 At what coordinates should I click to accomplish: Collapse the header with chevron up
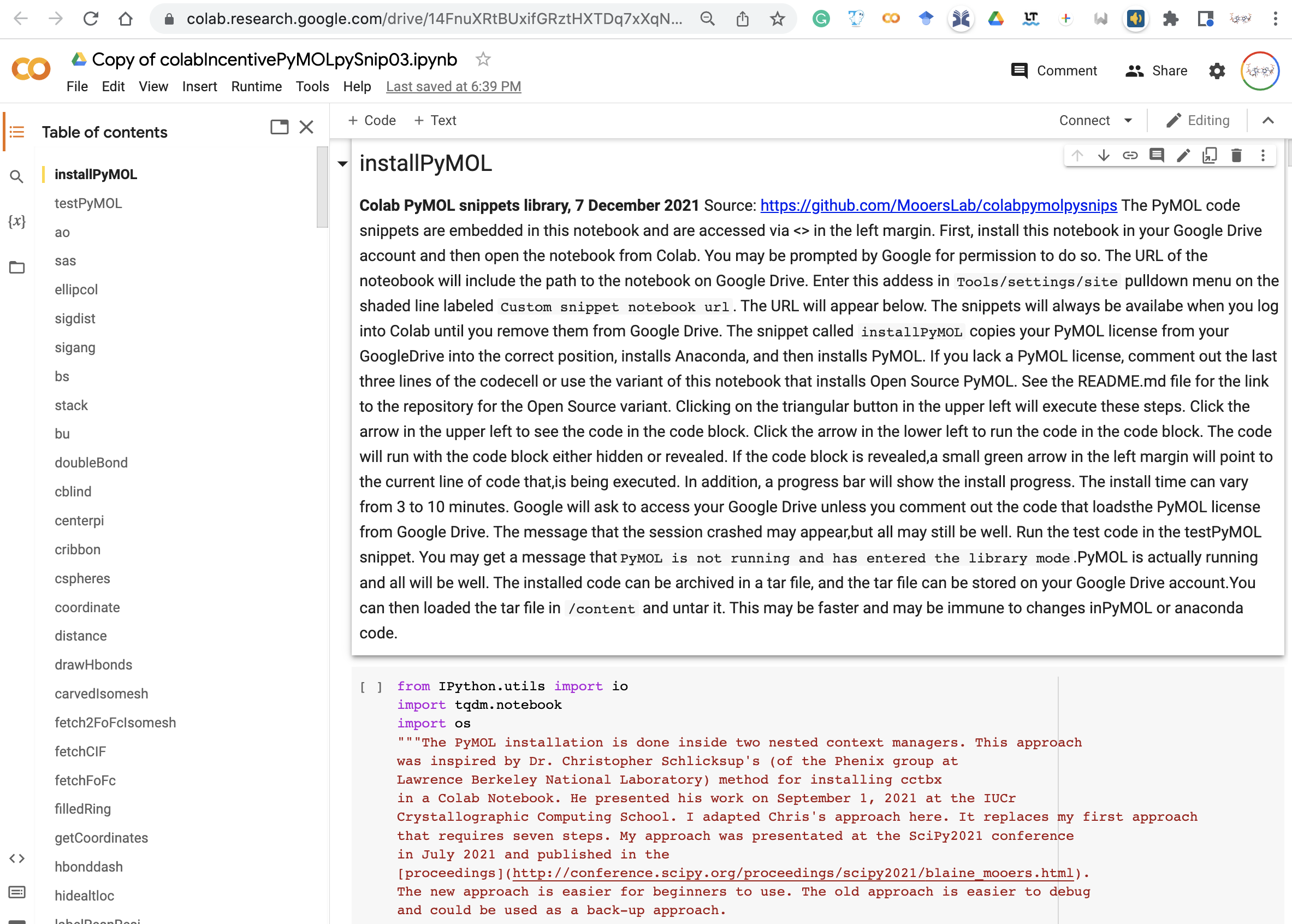(x=1268, y=121)
